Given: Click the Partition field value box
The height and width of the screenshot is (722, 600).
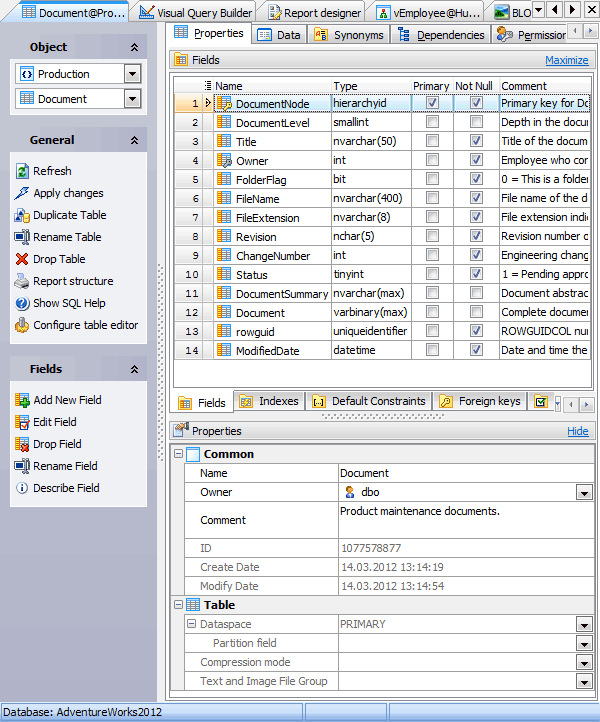Looking at the screenshot, I should tap(457, 643).
